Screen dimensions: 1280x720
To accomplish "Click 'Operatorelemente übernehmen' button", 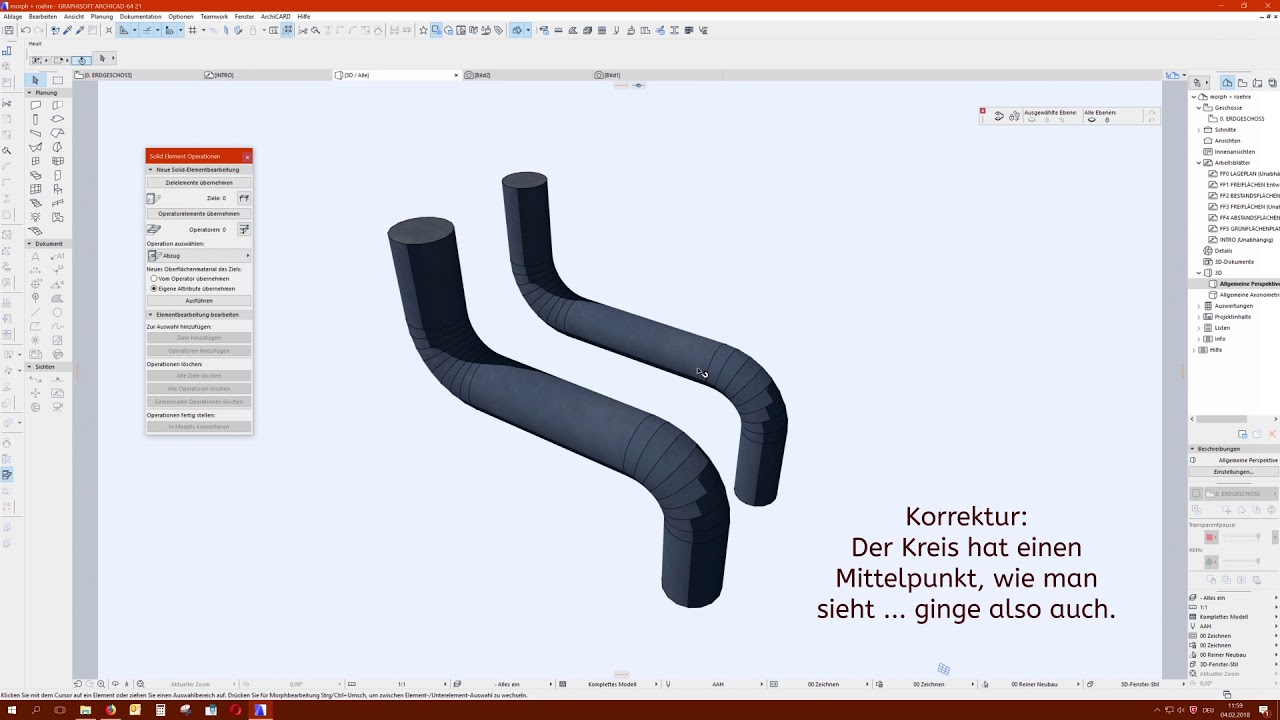I will click(199, 213).
